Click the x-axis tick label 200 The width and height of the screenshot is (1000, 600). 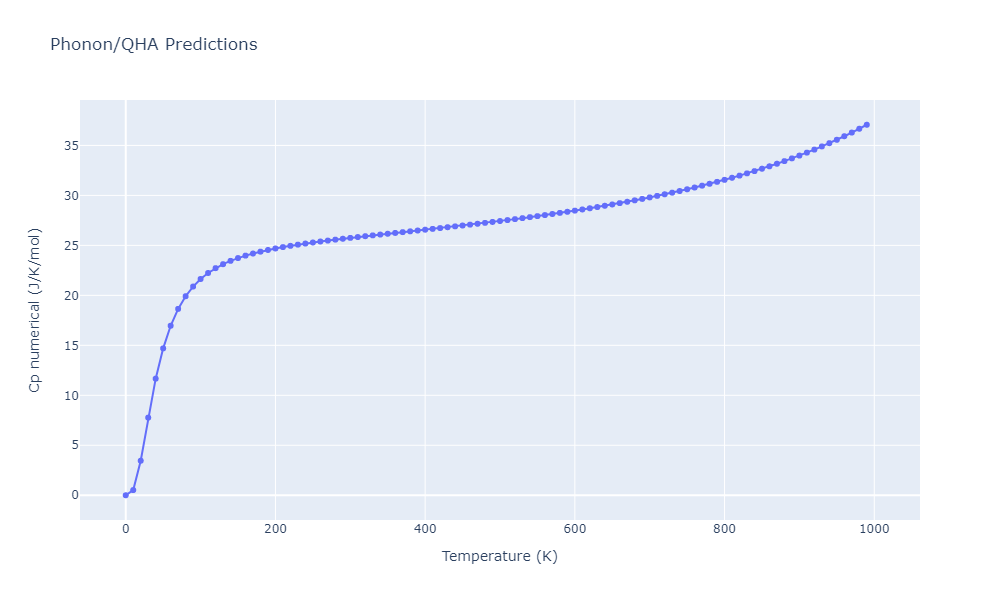[x=276, y=529]
